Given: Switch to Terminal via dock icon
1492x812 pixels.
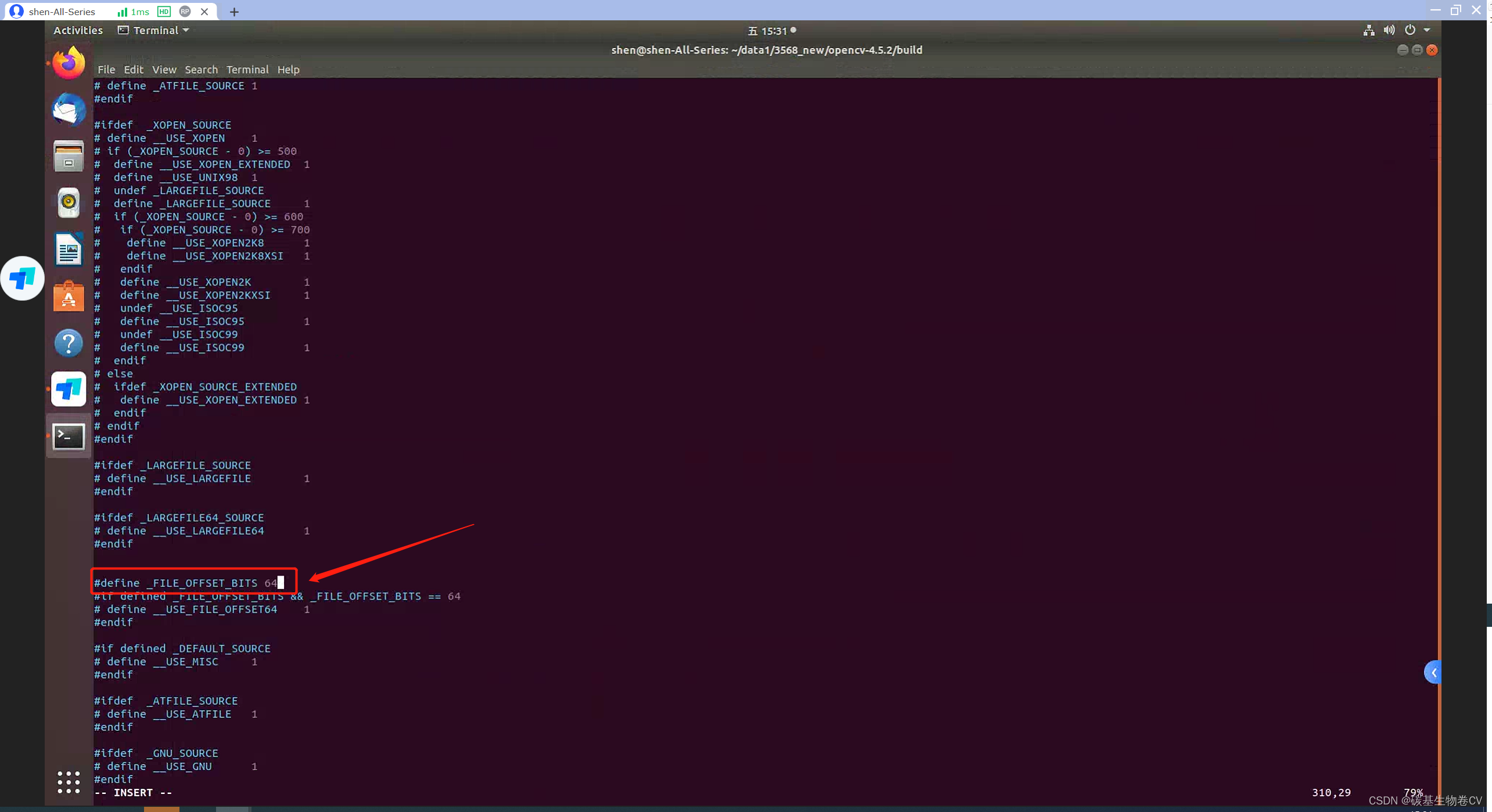Looking at the screenshot, I should 69,436.
